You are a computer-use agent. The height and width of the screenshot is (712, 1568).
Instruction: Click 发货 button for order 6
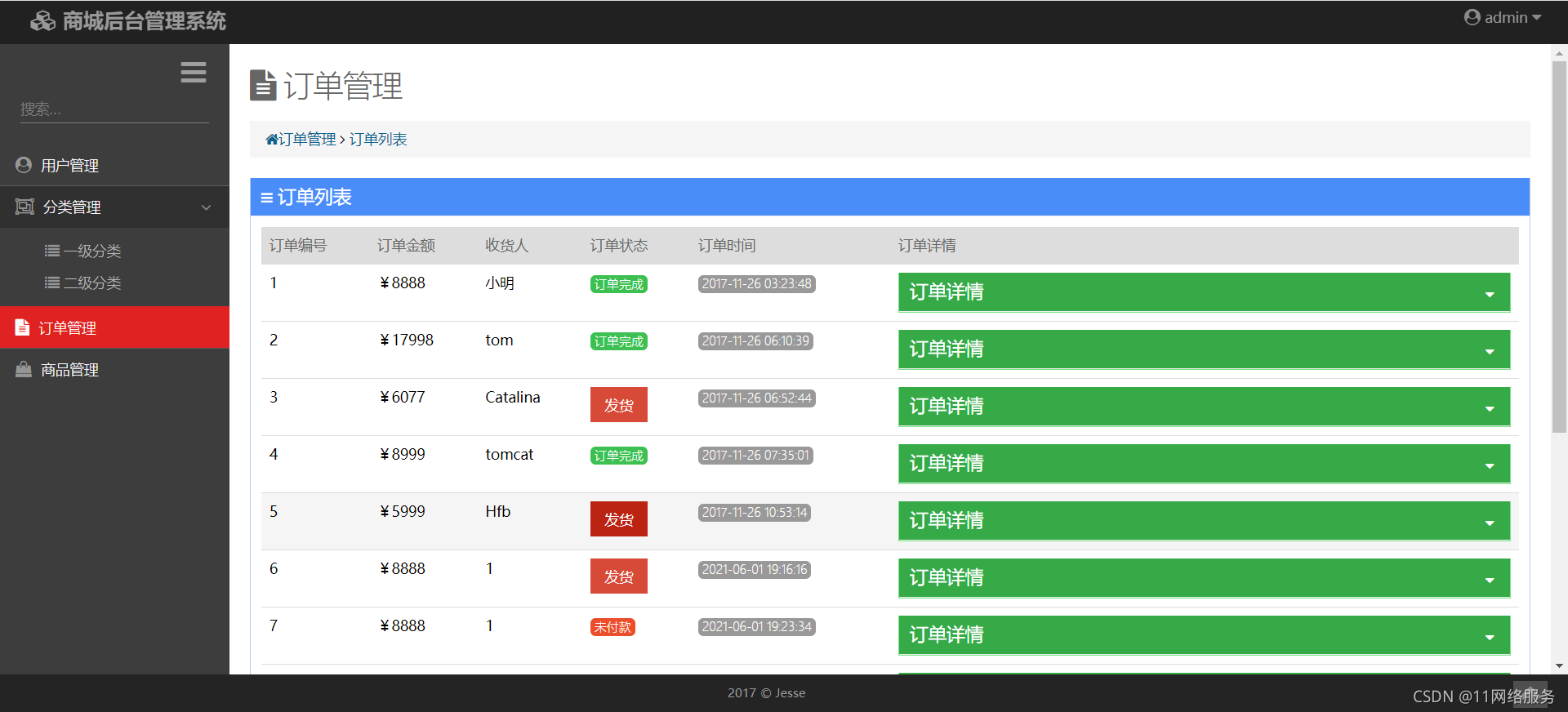619,576
